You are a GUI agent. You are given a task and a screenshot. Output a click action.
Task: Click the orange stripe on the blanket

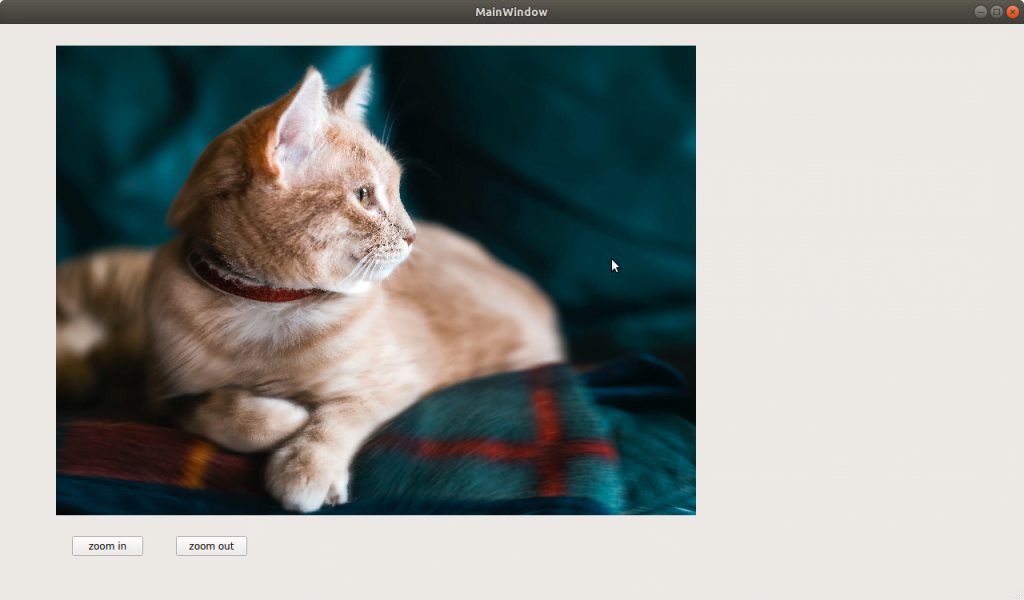[x=197, y=462]
